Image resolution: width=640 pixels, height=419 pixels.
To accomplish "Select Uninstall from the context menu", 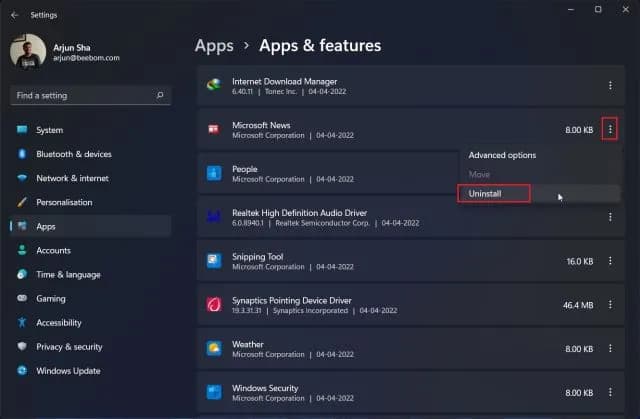I will [x=493, y=193].
